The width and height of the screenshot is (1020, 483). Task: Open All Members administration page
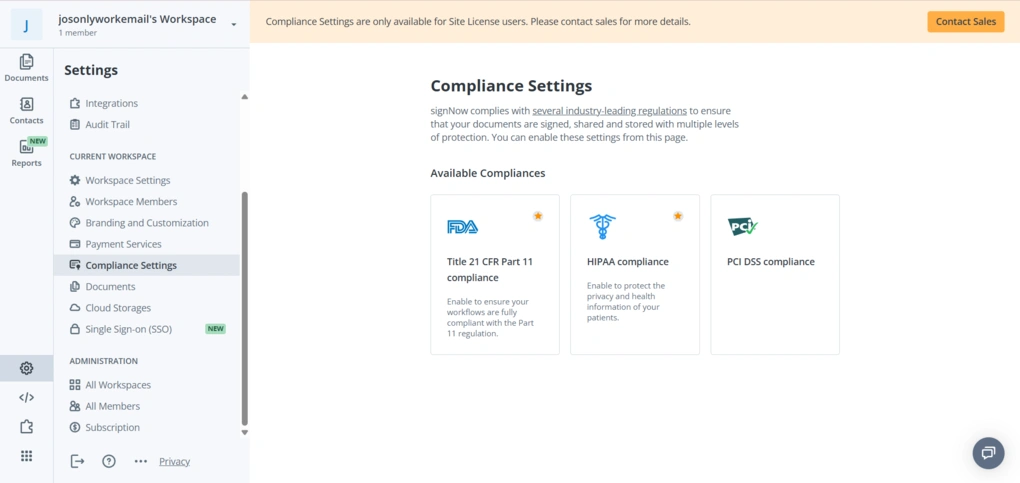(x=113, y=406)
